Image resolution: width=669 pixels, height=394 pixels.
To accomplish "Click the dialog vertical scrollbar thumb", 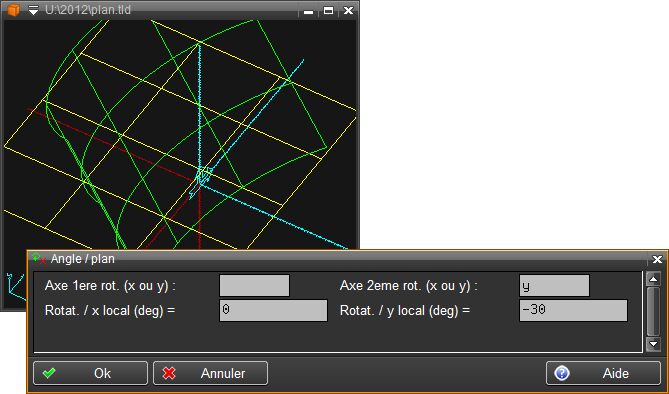I will tap(654, 311).
